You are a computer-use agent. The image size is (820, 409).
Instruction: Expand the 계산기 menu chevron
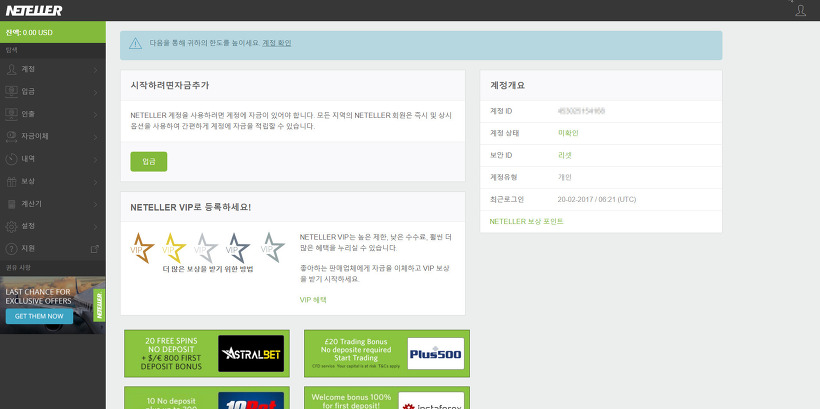95,204
